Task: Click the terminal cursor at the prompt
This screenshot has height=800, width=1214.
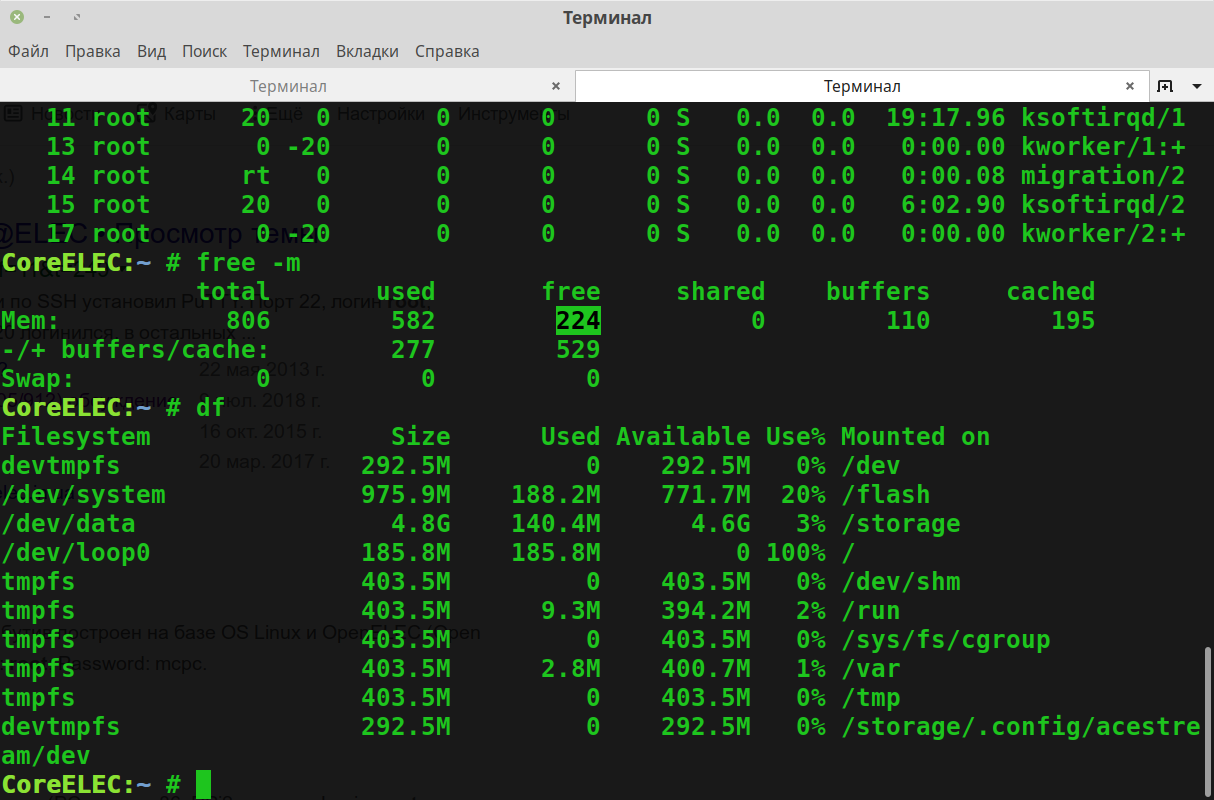Action: pyautogui.click(x=204, y=784)
